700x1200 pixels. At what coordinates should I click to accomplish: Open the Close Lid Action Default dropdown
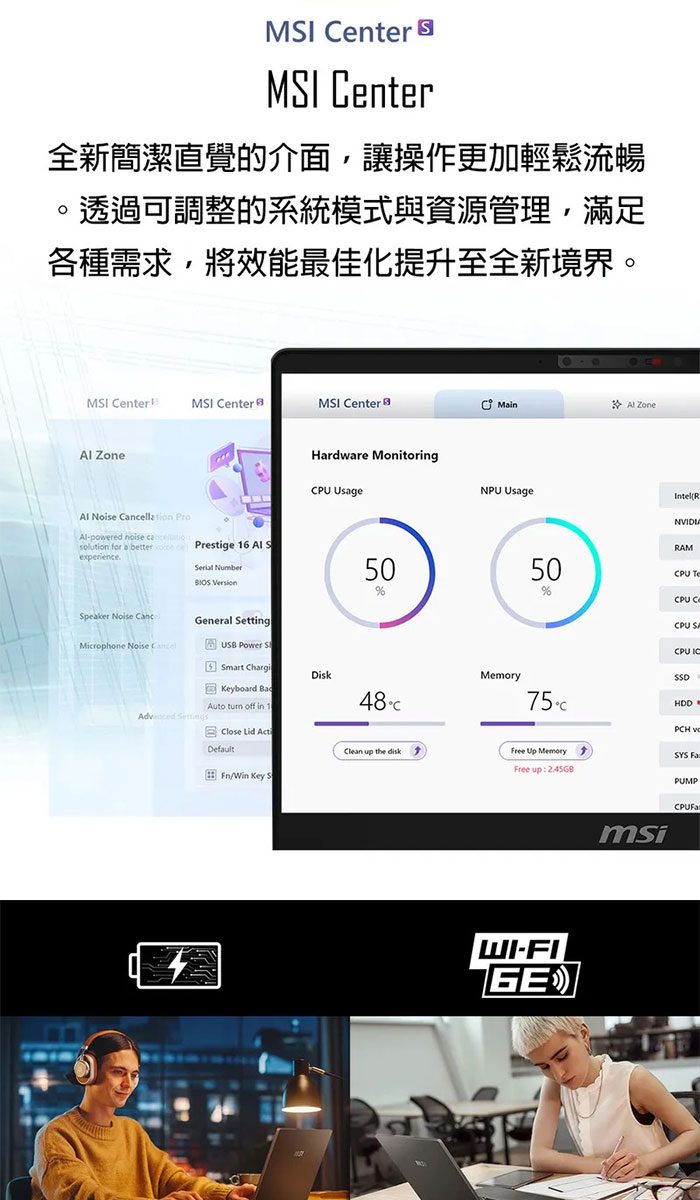235,749
